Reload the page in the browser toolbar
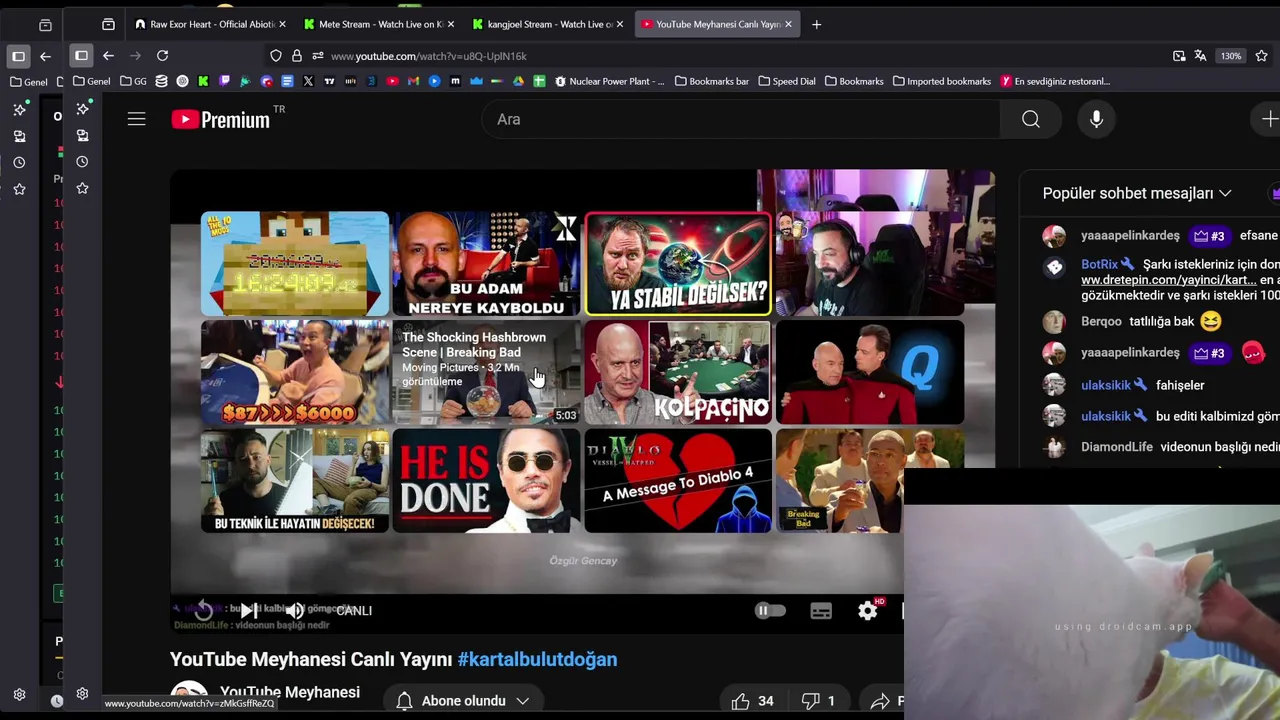Image resolution: width=1280 pixels, height=720 pixels. coord(162,56)
